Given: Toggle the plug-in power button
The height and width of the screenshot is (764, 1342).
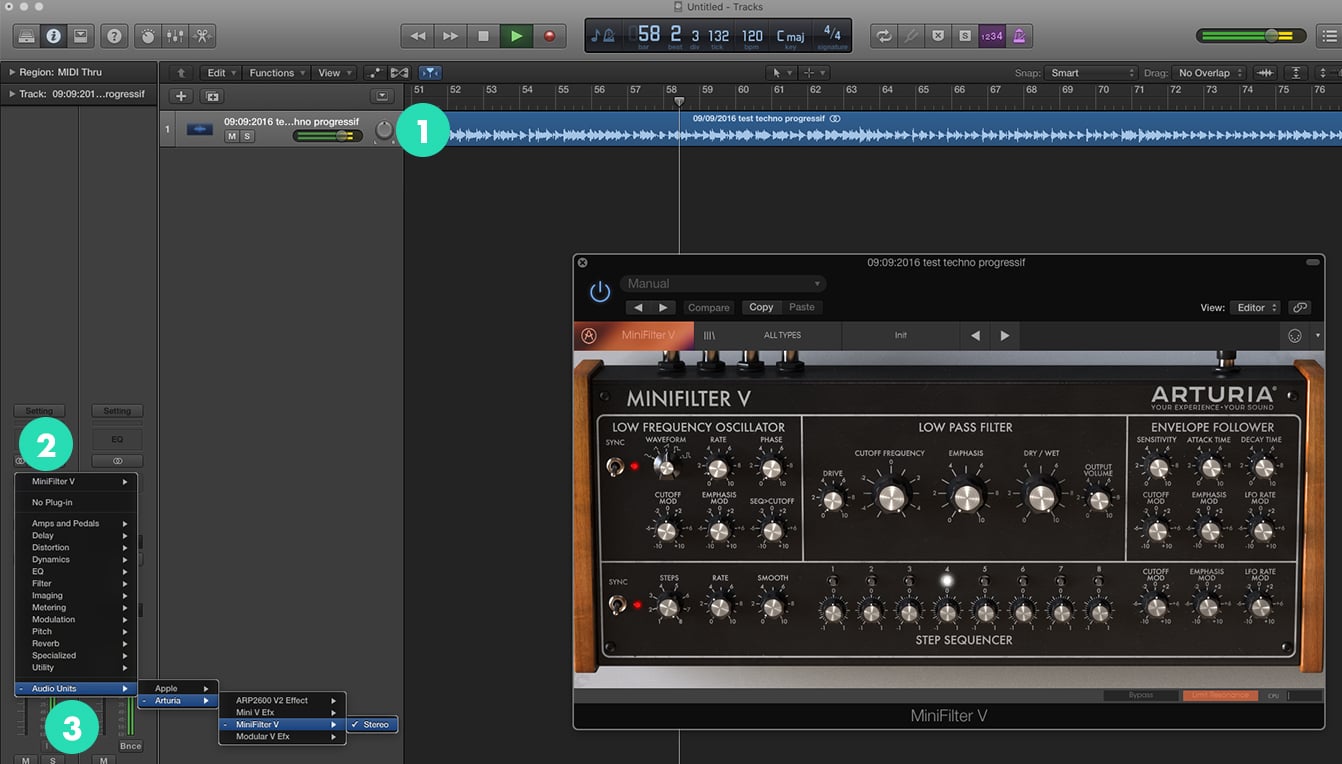Looking at the screenshot, I should click(599, 291).
